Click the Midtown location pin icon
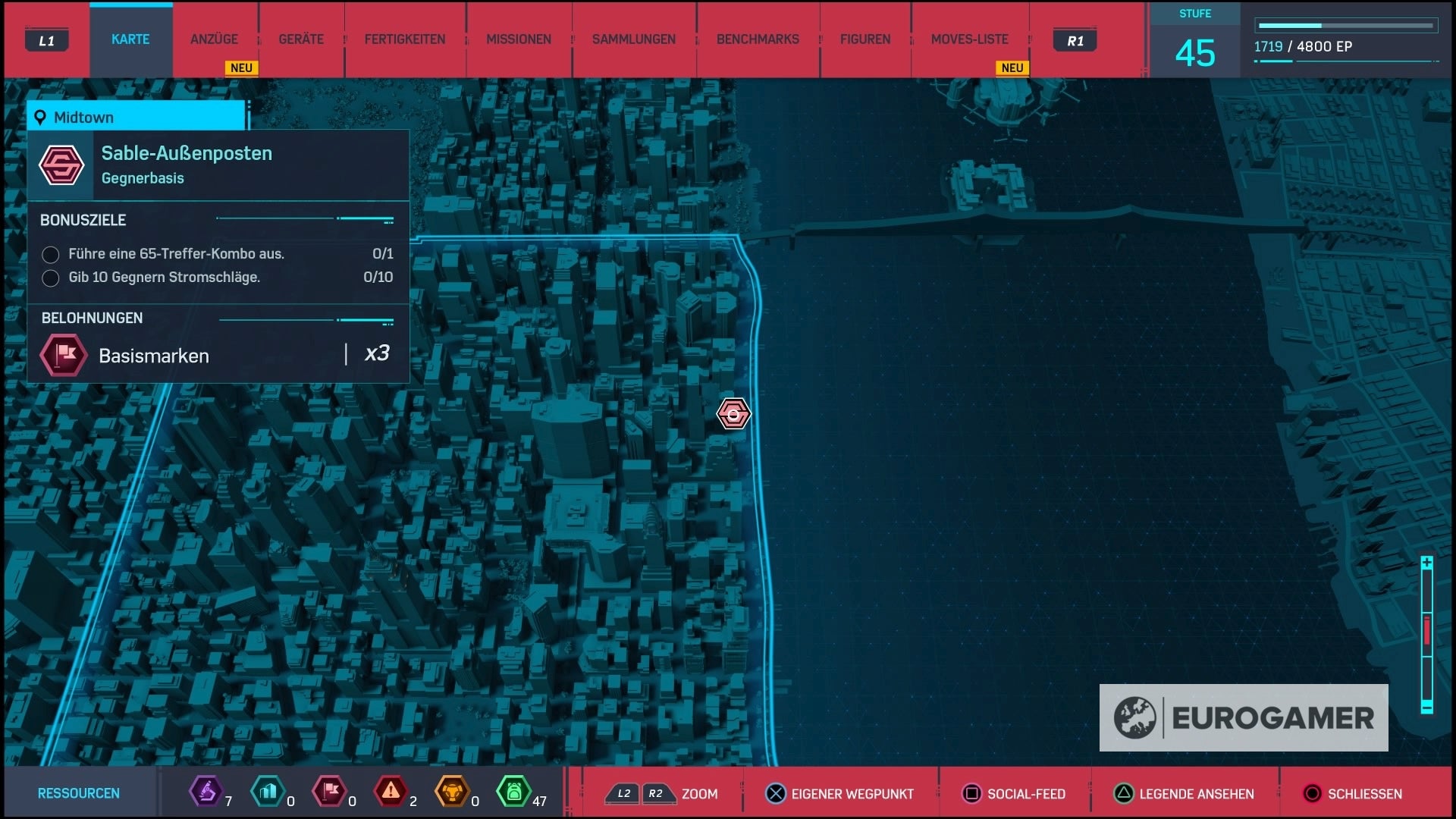Image resolution: width=1456 pixels, height=819 pixels. click(40, 118)
